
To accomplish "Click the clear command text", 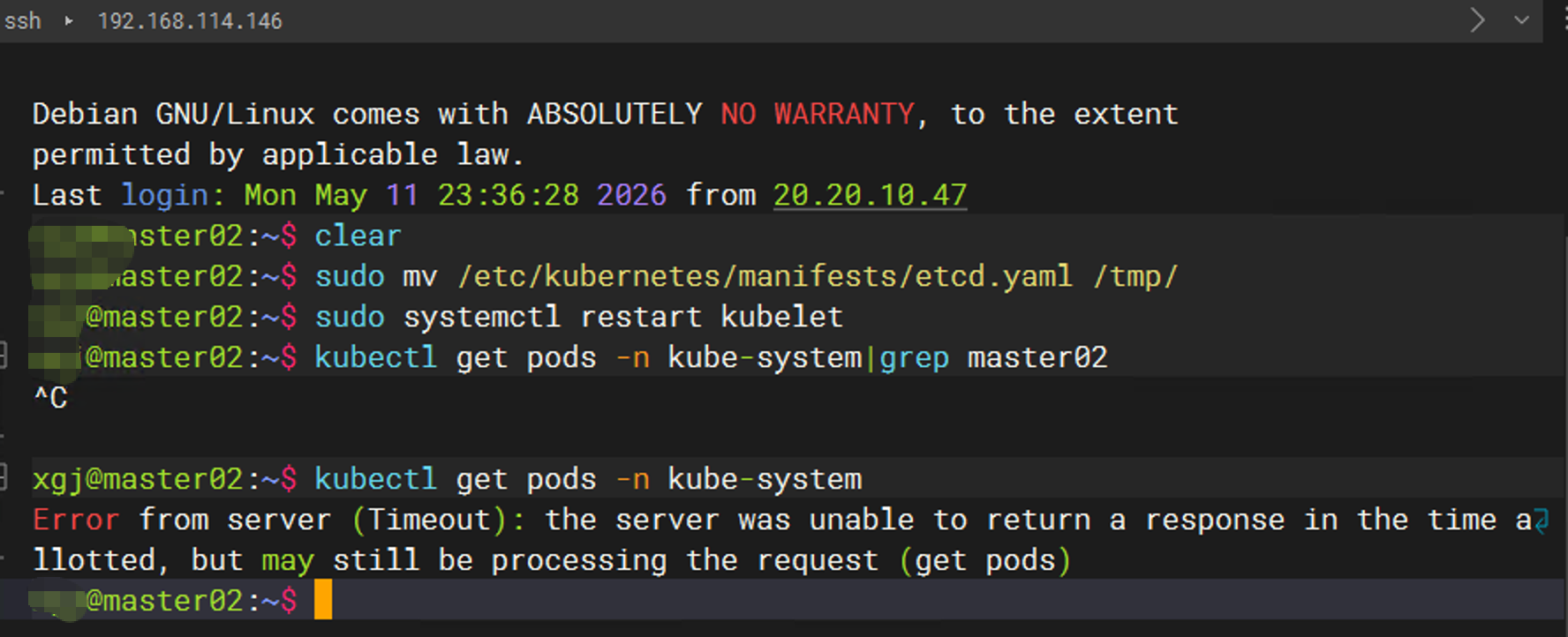I will click(x=358, y=236).
